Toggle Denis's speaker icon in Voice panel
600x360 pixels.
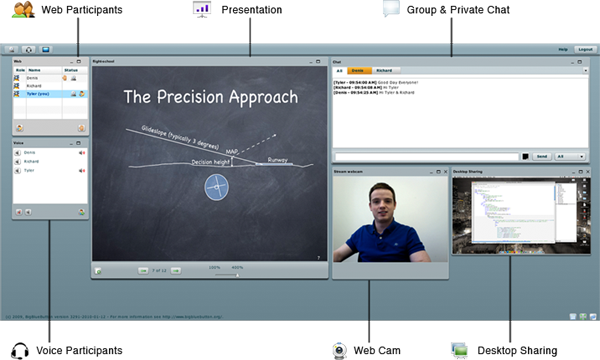pyautogui.click(x=18, y=153)
